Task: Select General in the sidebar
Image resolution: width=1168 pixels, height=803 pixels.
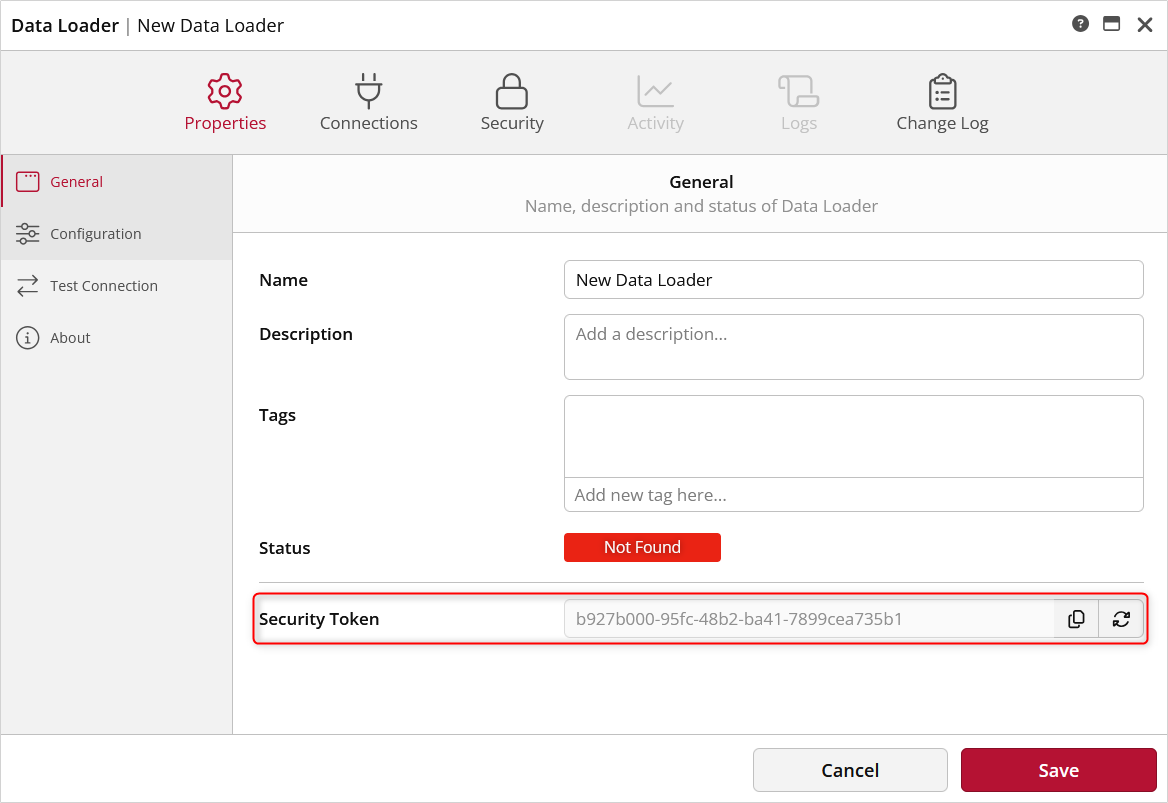Action: pyautogui.click(x=117, y=182)
